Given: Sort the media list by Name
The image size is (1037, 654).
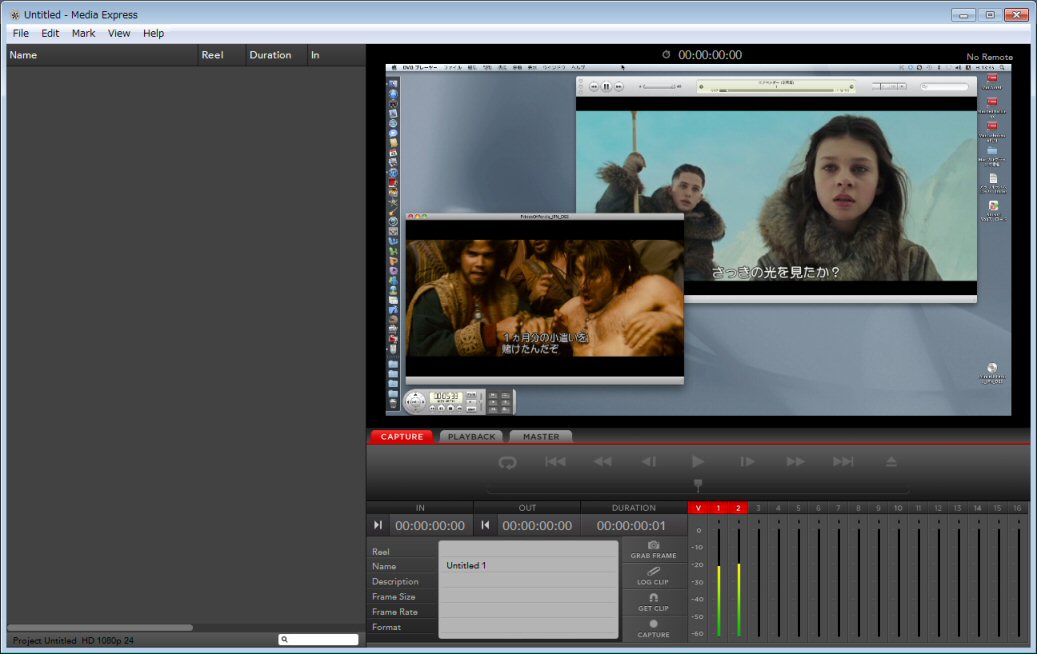Looking at the screenshot, I should pos(102,55).
